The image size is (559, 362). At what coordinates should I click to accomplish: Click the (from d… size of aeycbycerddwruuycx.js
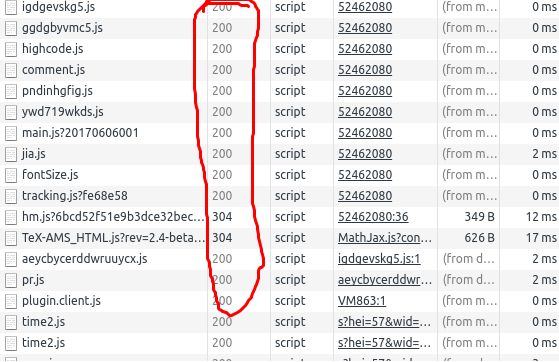click(x=469, y=259)
